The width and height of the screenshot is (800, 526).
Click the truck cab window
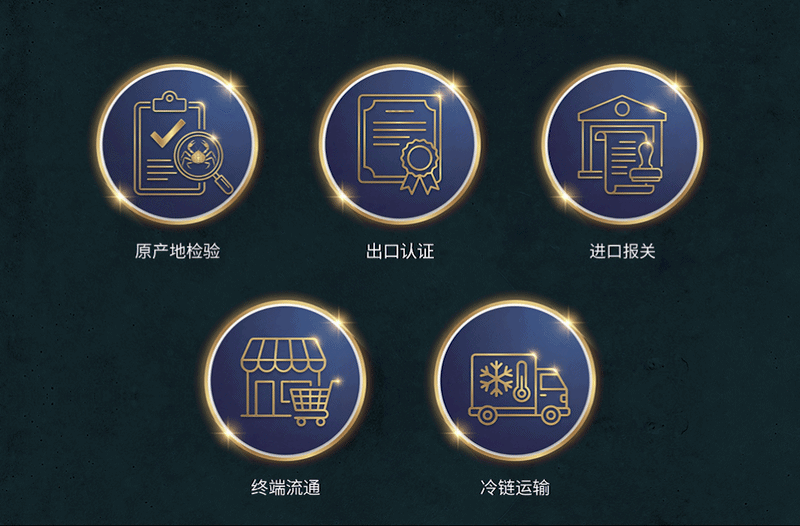tap(550, 382)
